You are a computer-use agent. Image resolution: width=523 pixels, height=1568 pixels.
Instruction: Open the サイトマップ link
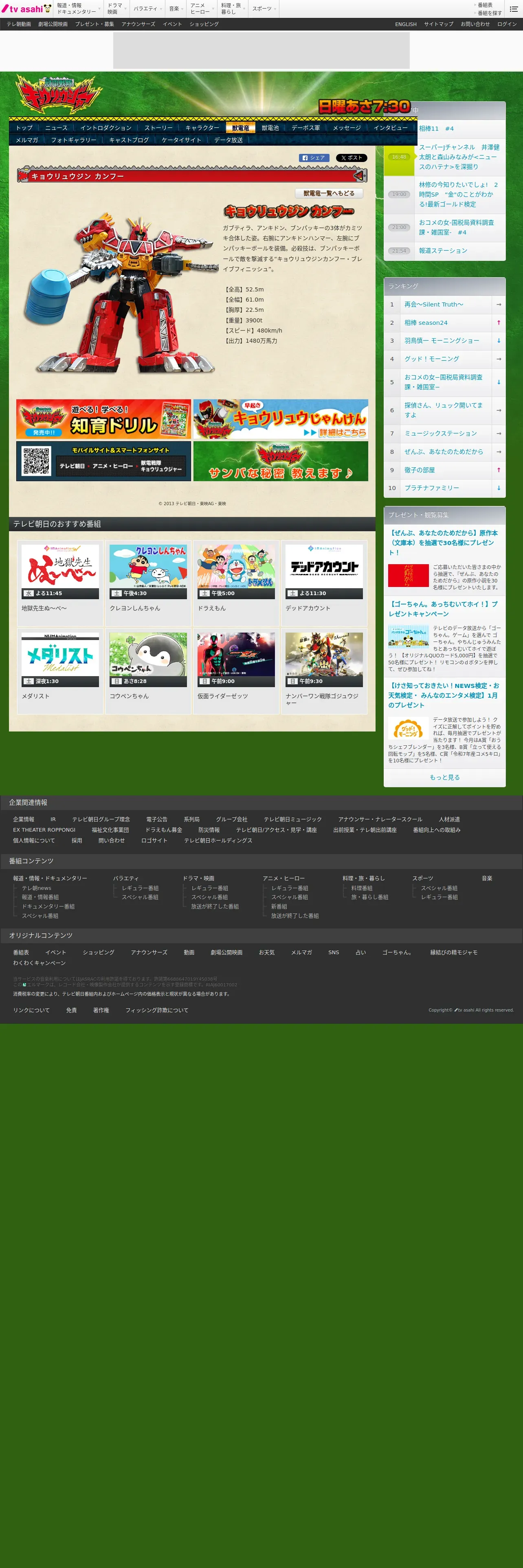(438, 24)
